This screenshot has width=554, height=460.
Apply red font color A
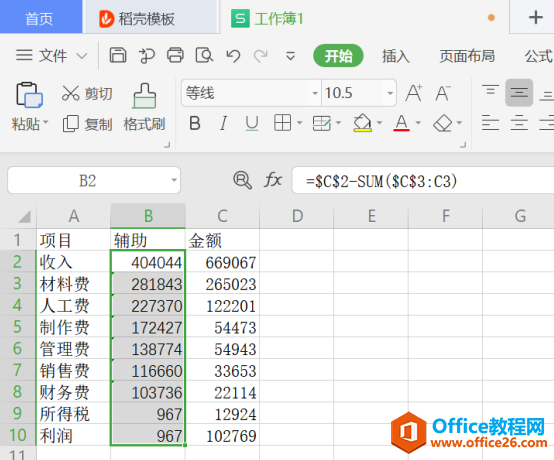click(x=401, y=123)
